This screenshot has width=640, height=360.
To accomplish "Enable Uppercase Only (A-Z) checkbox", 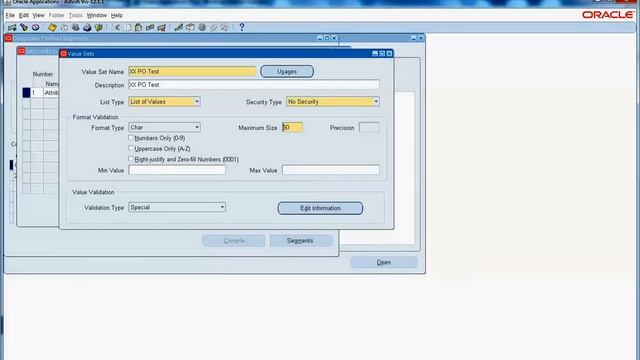I will click(x=131, y=149).
